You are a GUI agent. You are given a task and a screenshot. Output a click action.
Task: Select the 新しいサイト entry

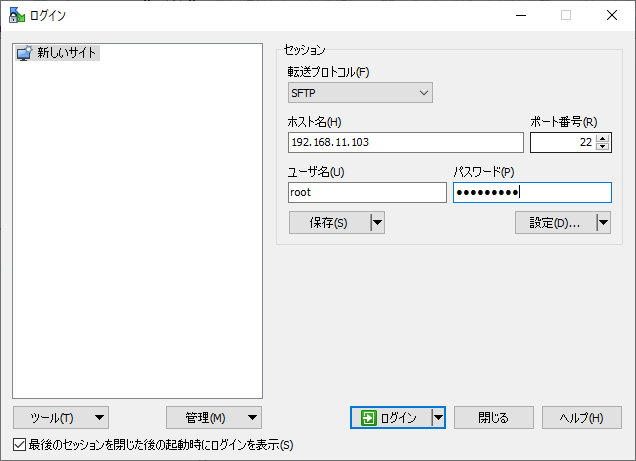click(67, 53)
